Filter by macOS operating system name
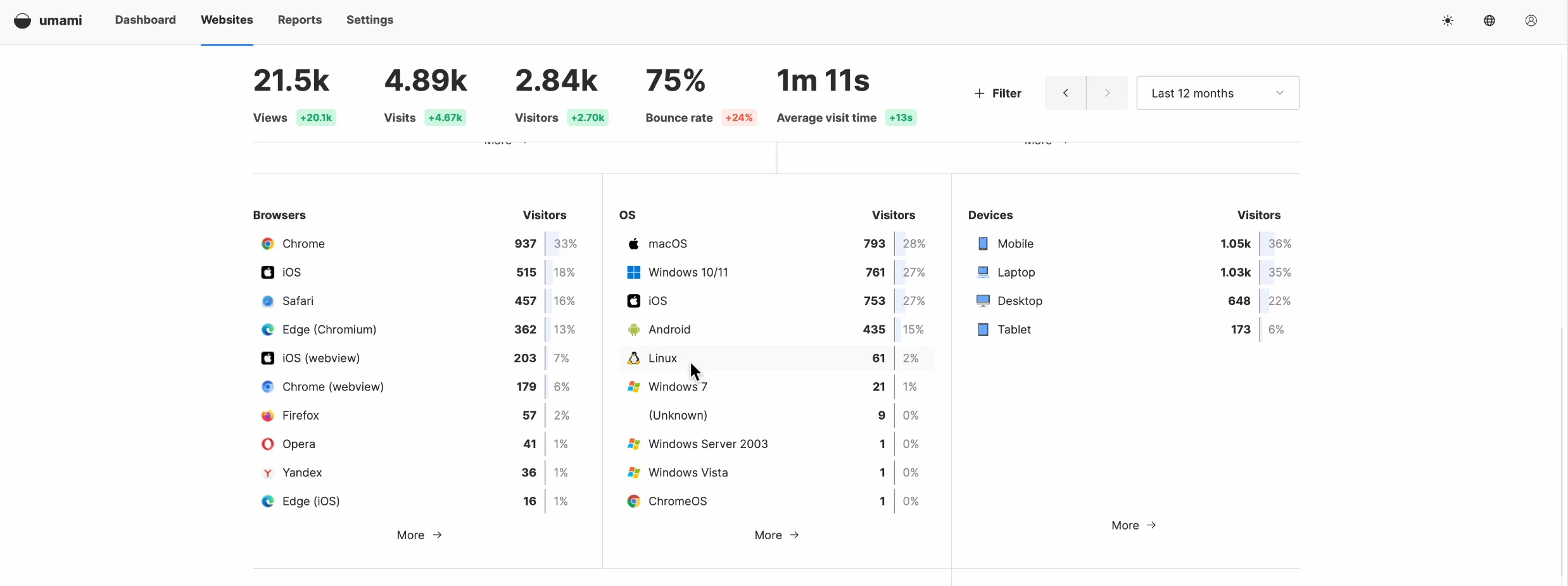 tap(667, 244)
